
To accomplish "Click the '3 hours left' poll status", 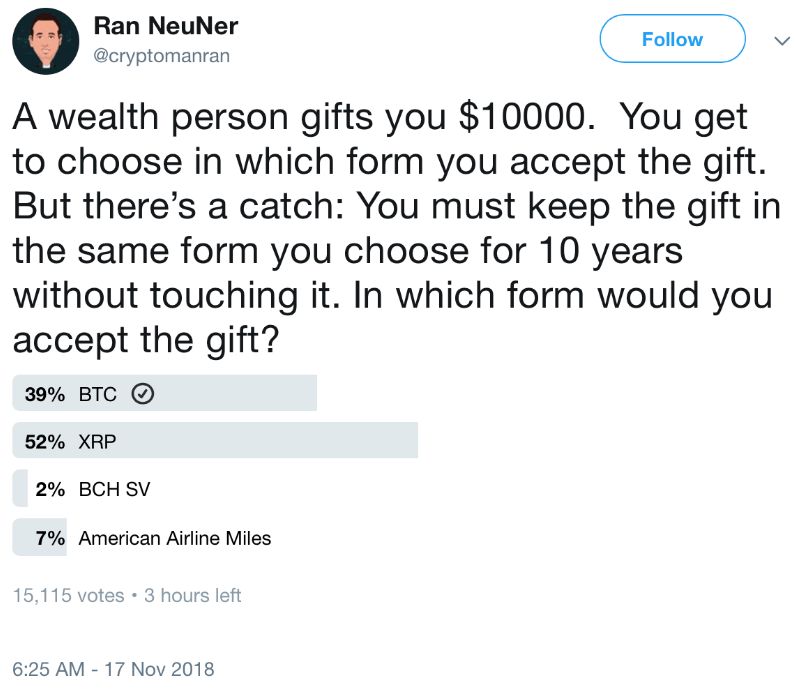I will point(192,595).
